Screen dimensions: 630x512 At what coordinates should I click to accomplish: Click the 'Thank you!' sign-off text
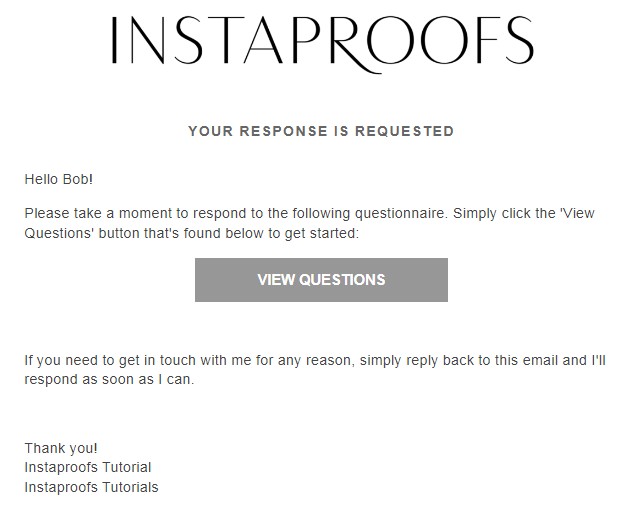point(61,448)
